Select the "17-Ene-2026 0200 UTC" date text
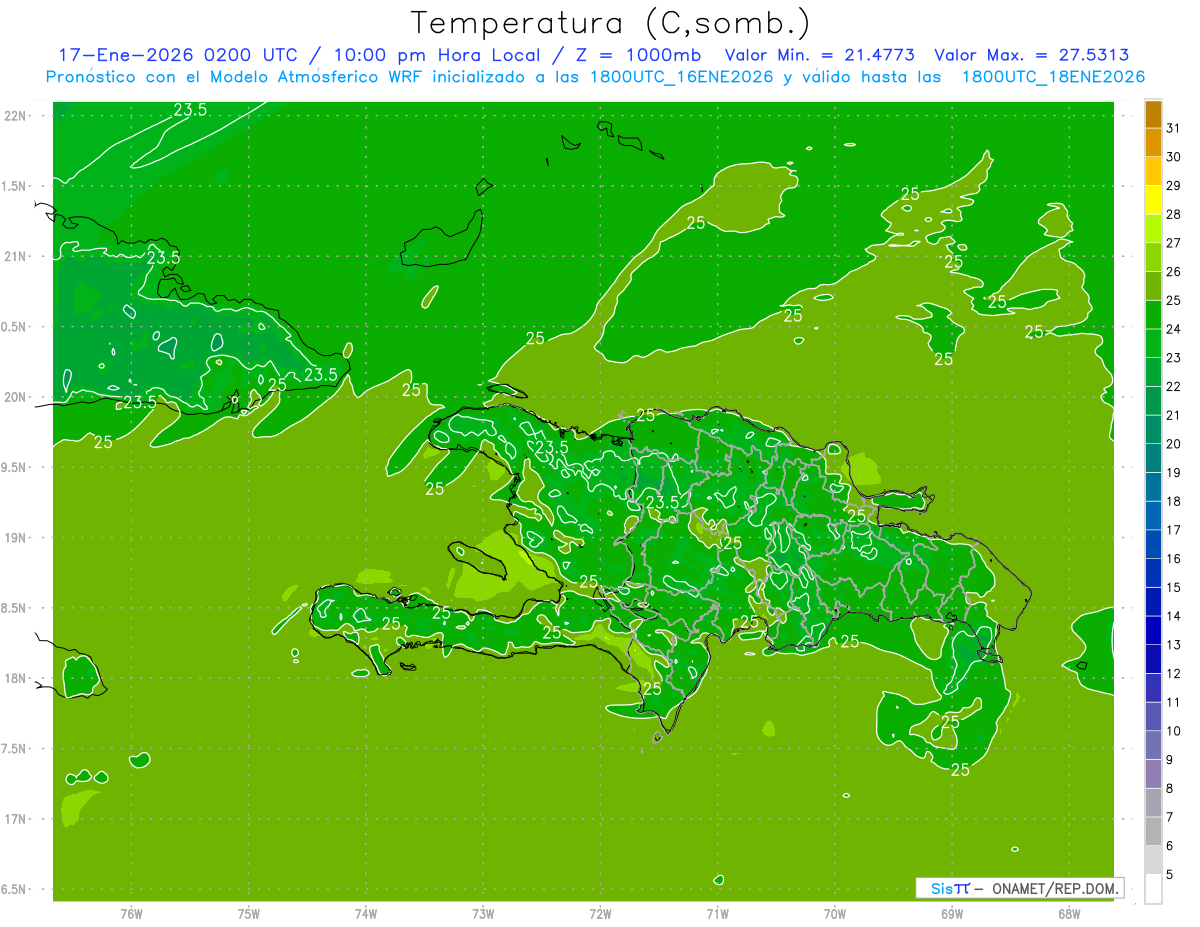This screenshot has height=927, width=1200. (x=178, y=55)
